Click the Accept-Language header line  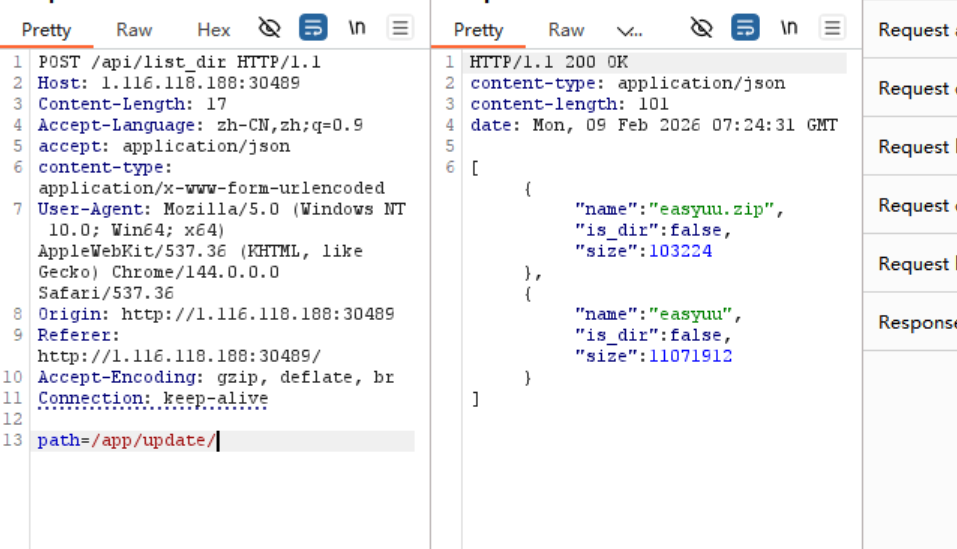[201, 125]
